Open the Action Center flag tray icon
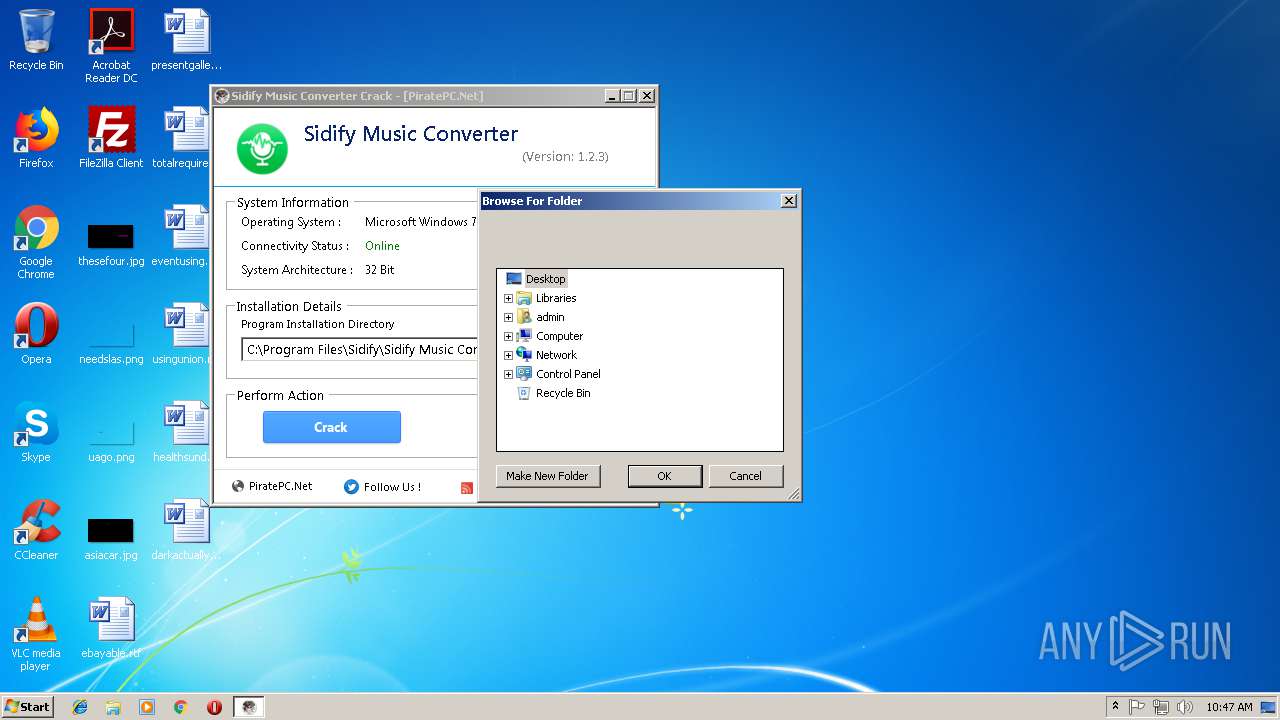The height and width of the screenshot is (720, 1280). point(1137,707)
